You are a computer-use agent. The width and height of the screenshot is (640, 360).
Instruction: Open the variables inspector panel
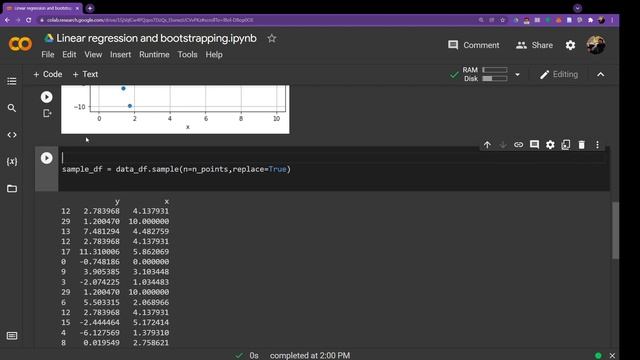[12, 162]
